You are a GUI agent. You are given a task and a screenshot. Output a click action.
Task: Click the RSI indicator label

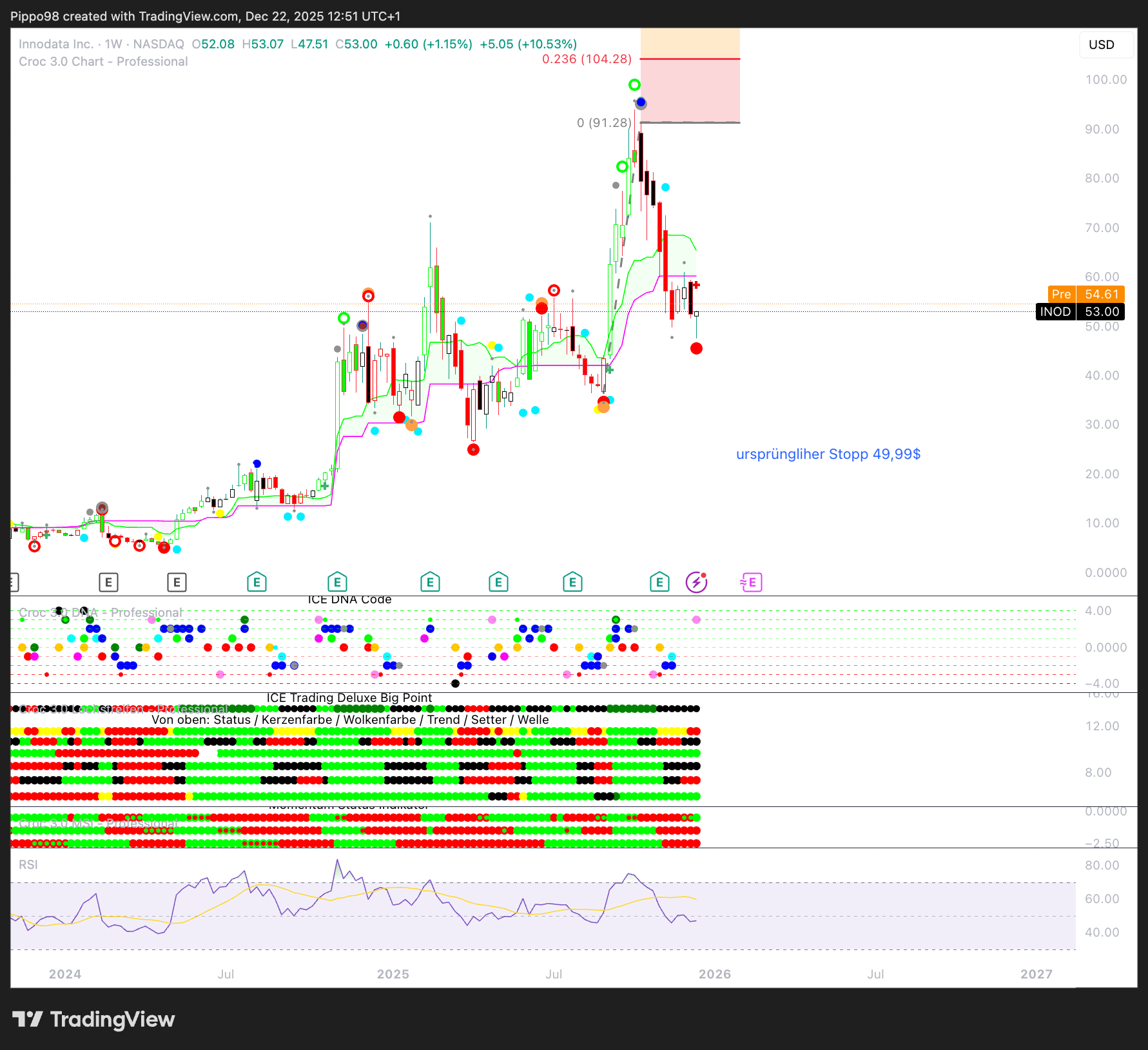coord(28,864)
